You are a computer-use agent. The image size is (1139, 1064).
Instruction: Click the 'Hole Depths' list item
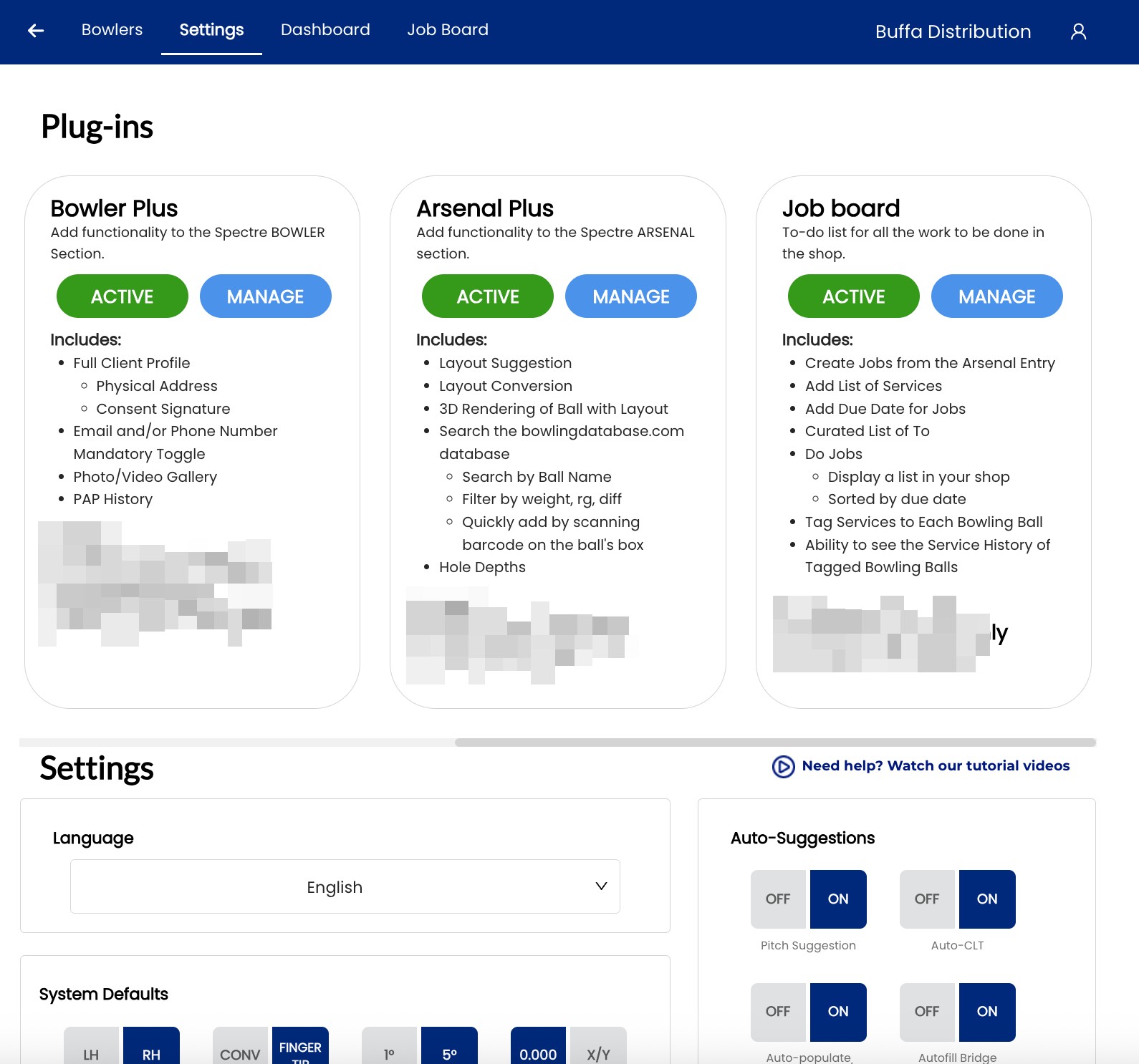482,567
